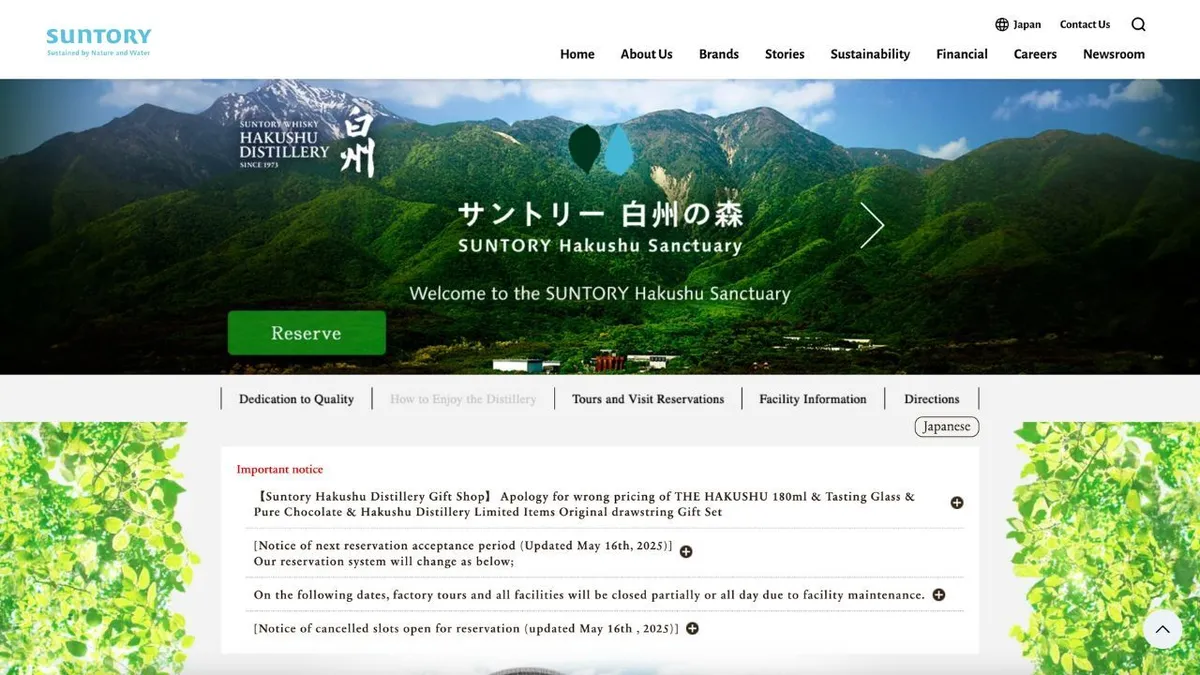Open the Directions tab
Viewport: 1200px width, 675px height.
(x=932, y=399)
